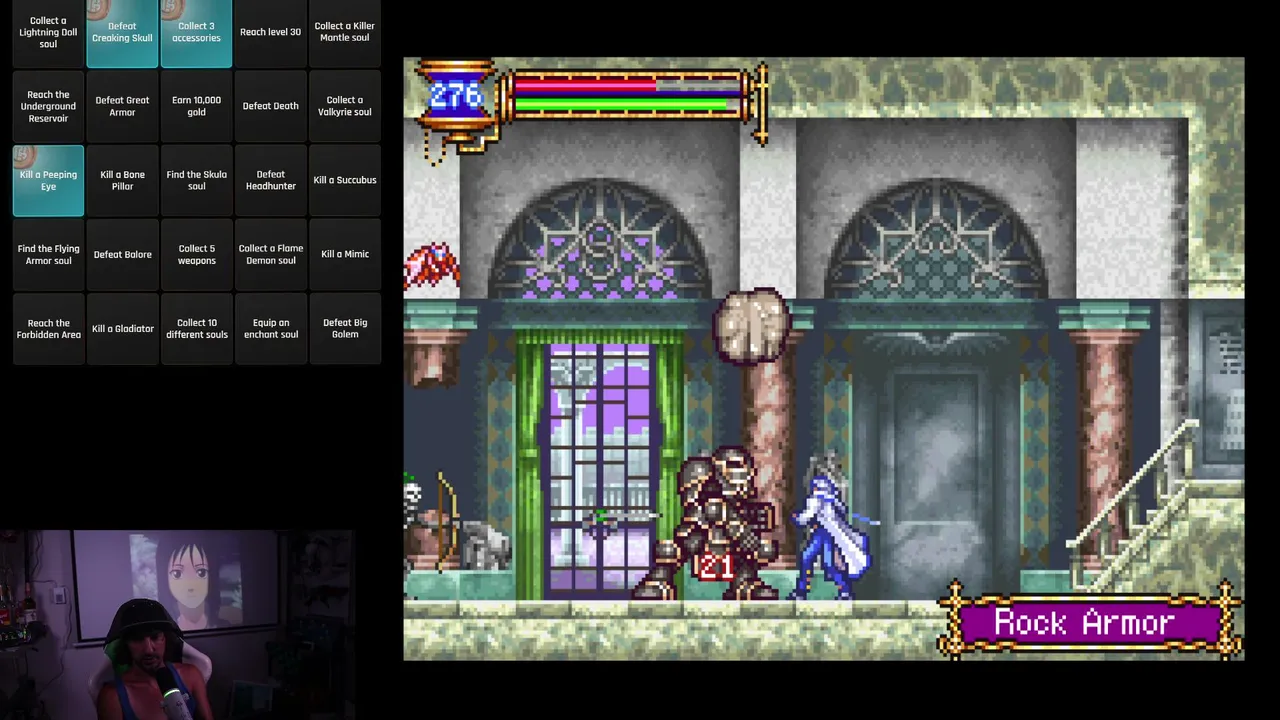
Task: Mark the Find the Skula soul goal
Action: point(196,180)
